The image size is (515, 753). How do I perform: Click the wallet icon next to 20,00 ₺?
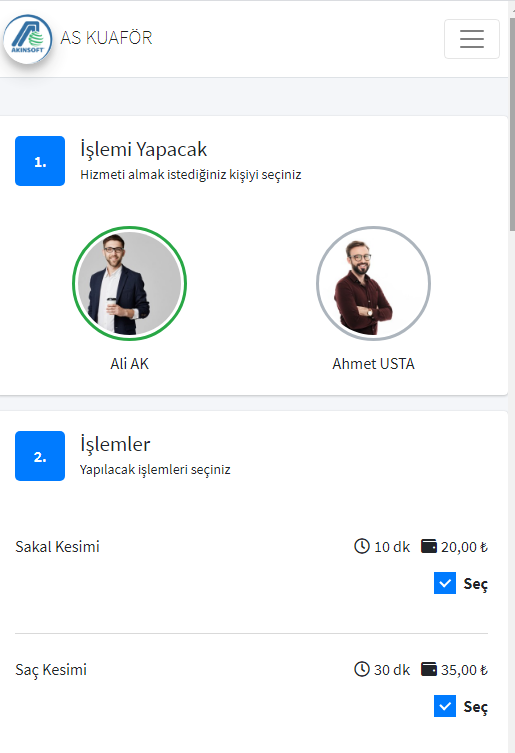click(x=429, y=546)
